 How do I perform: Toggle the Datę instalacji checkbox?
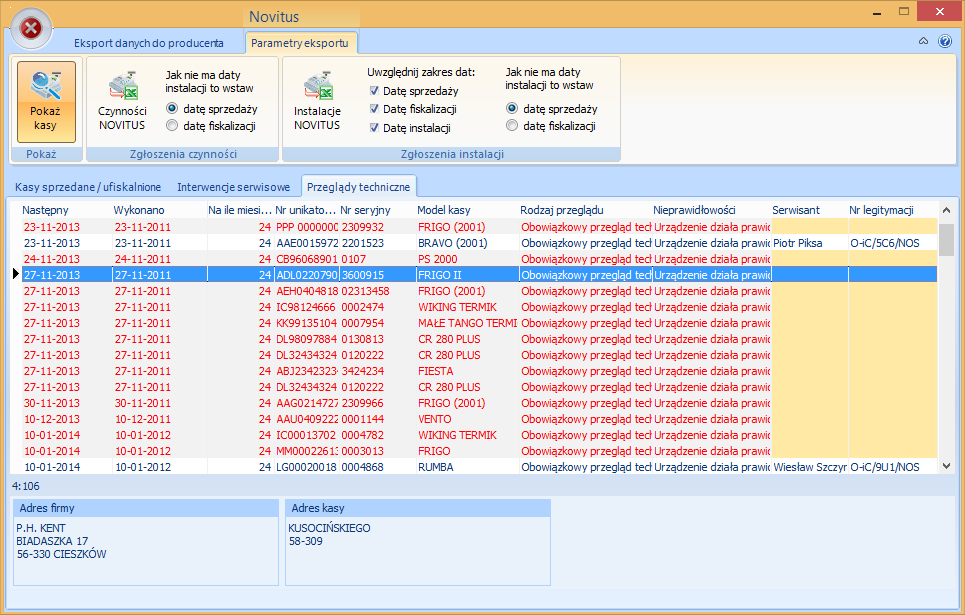click(x=374, y=127)
